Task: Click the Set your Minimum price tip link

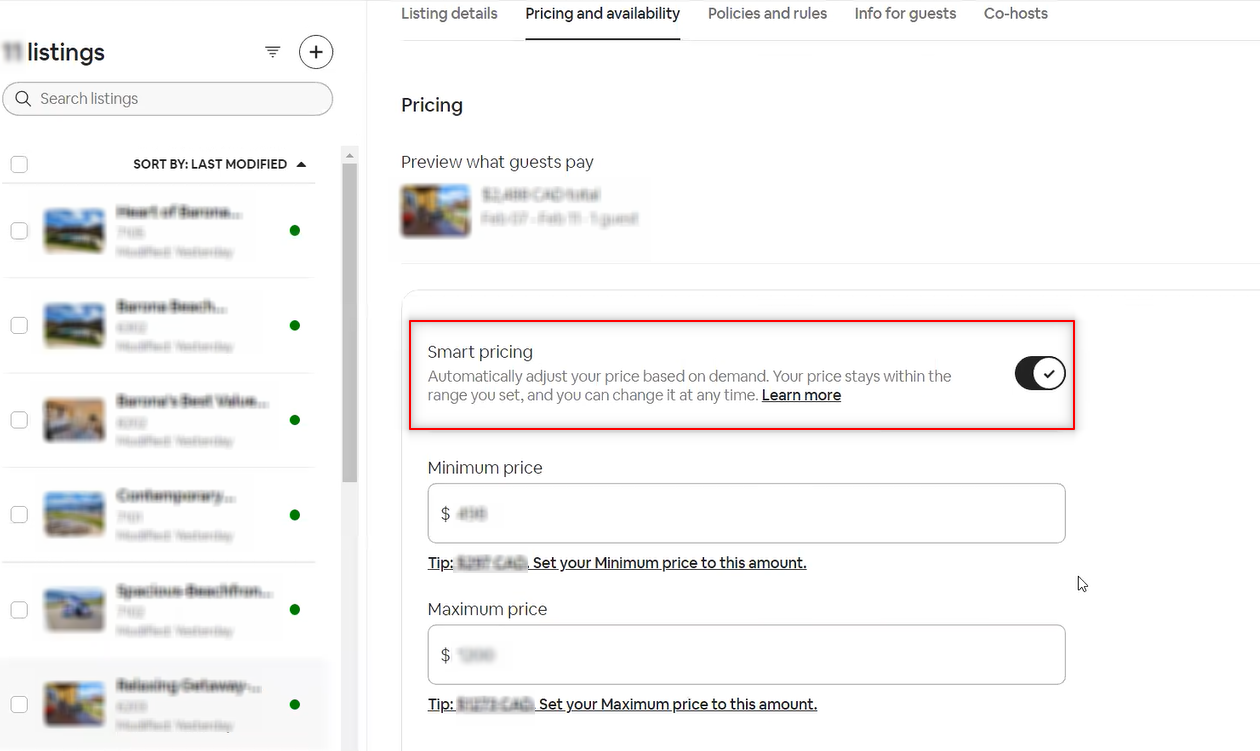Action: (x=668, y=563)
